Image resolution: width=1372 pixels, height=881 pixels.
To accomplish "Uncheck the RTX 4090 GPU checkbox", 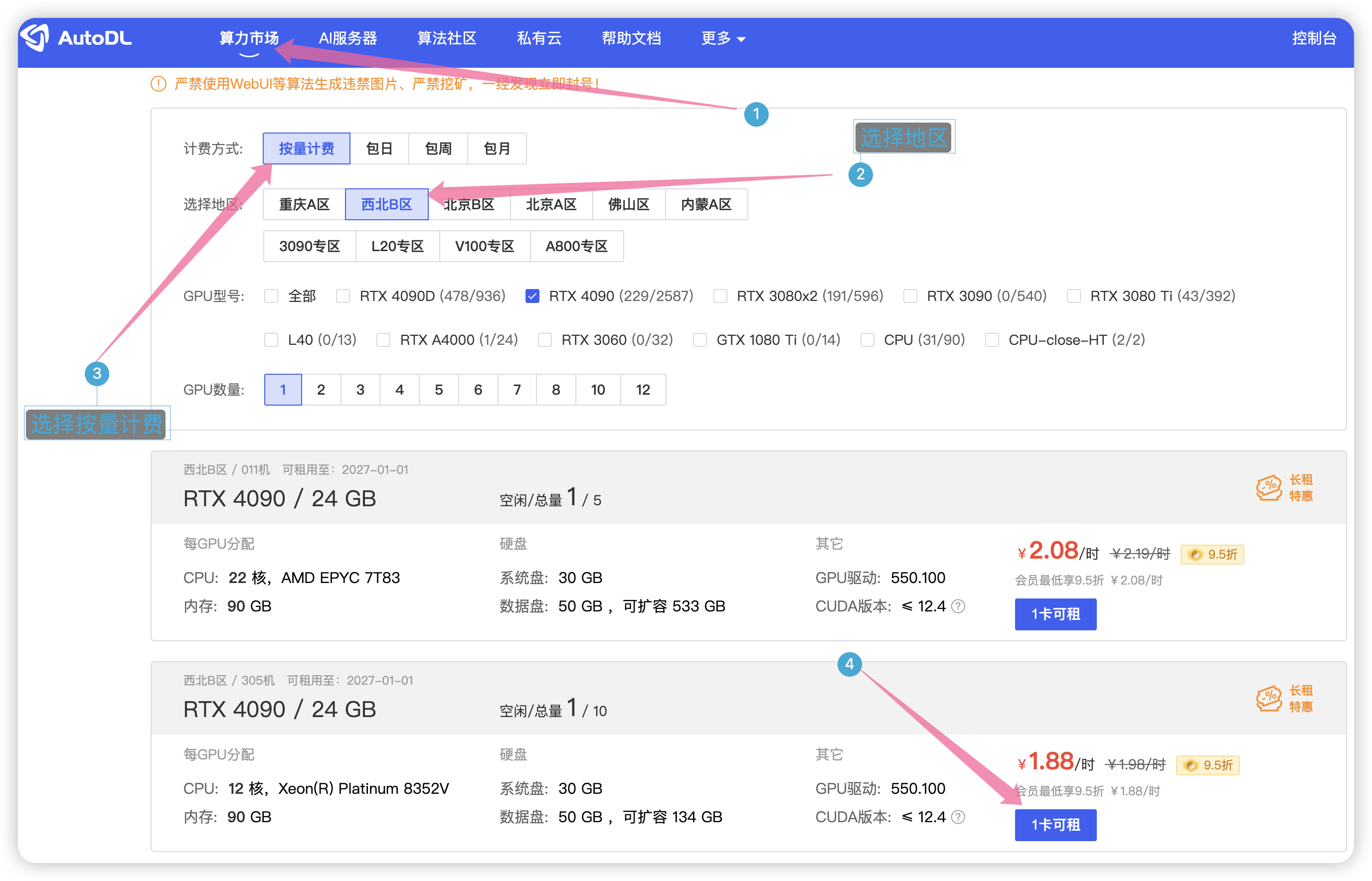I will (x=532, y=296).
